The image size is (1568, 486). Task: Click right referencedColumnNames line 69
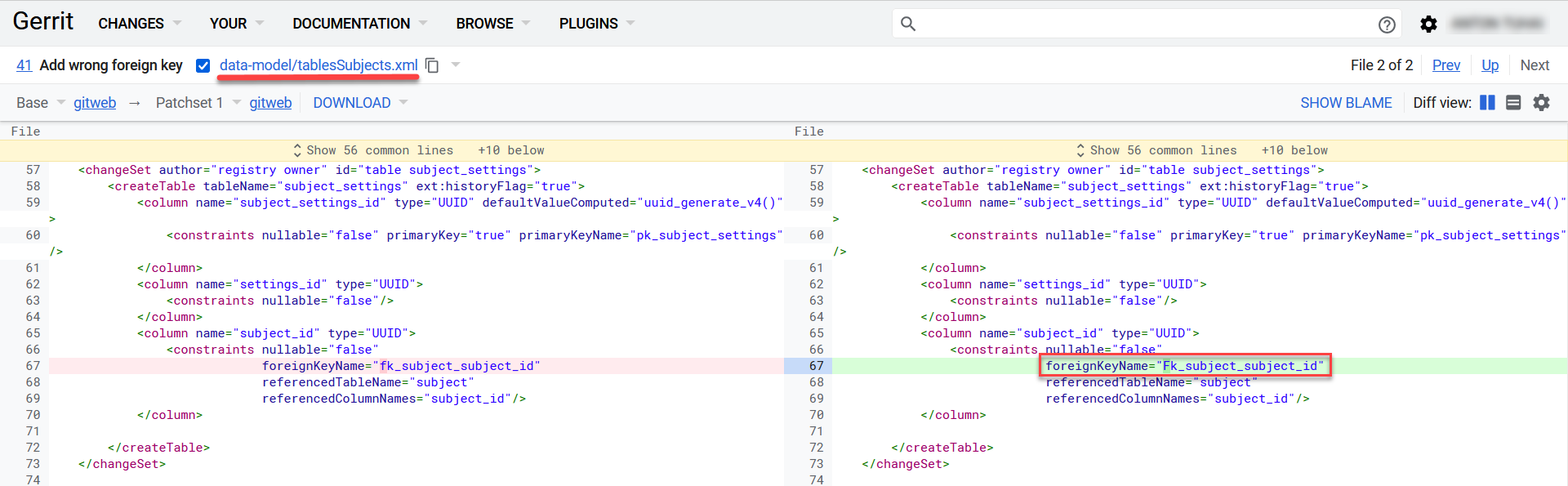(x=1178, y=399)
